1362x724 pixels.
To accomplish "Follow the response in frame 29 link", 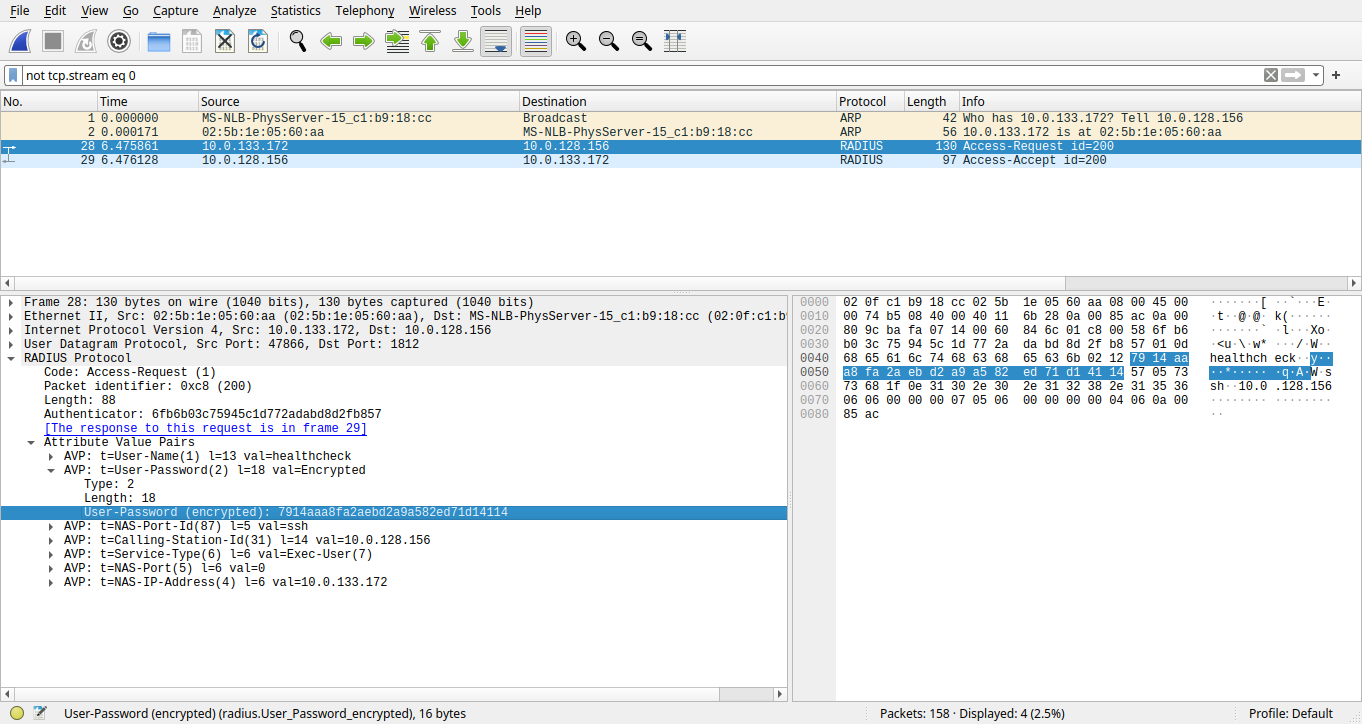I will point(205,428).
